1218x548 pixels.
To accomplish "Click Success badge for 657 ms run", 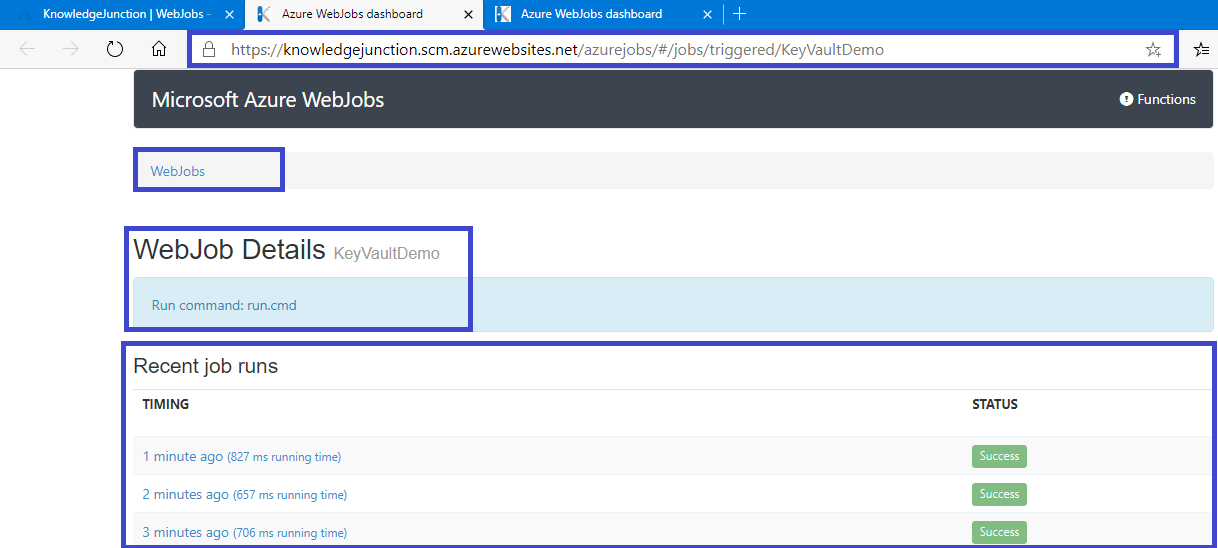I will (x=999, y=494).
